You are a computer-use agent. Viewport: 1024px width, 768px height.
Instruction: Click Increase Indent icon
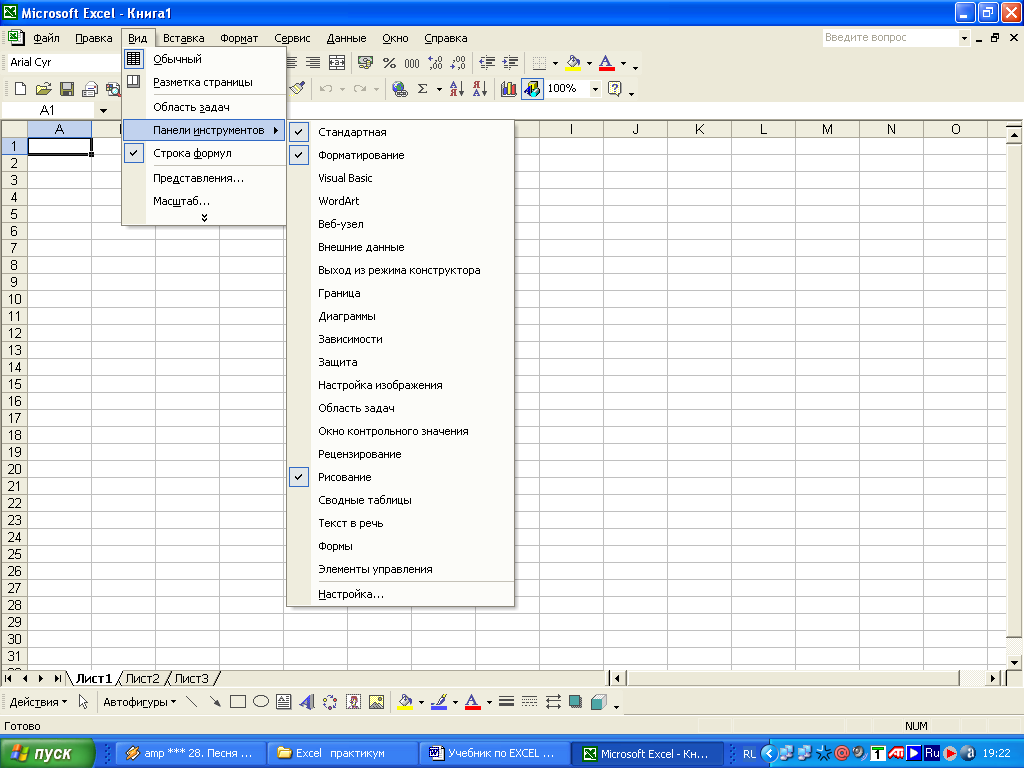(x=510, y=63)
